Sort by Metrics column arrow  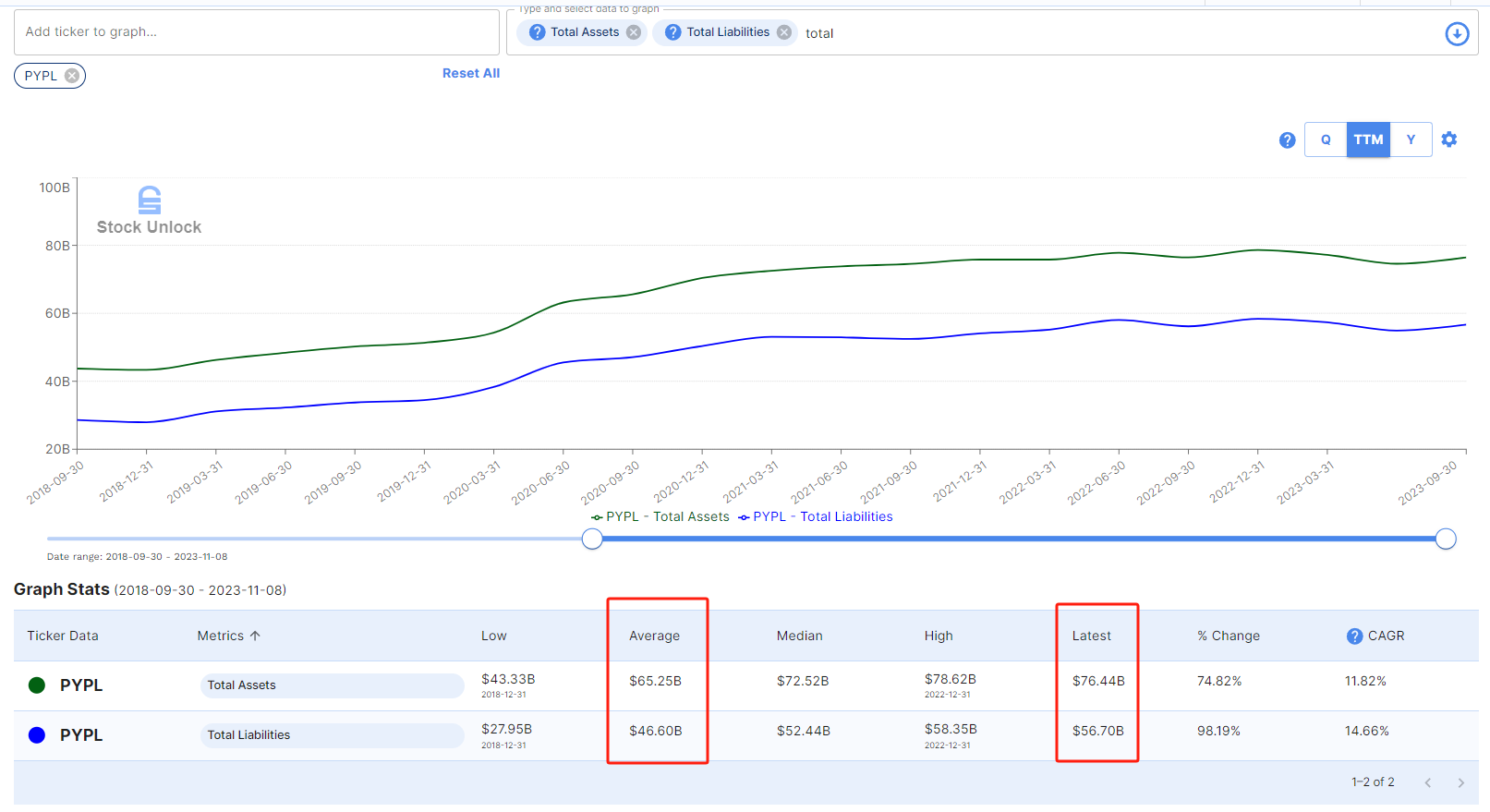(x=256, y=636)
